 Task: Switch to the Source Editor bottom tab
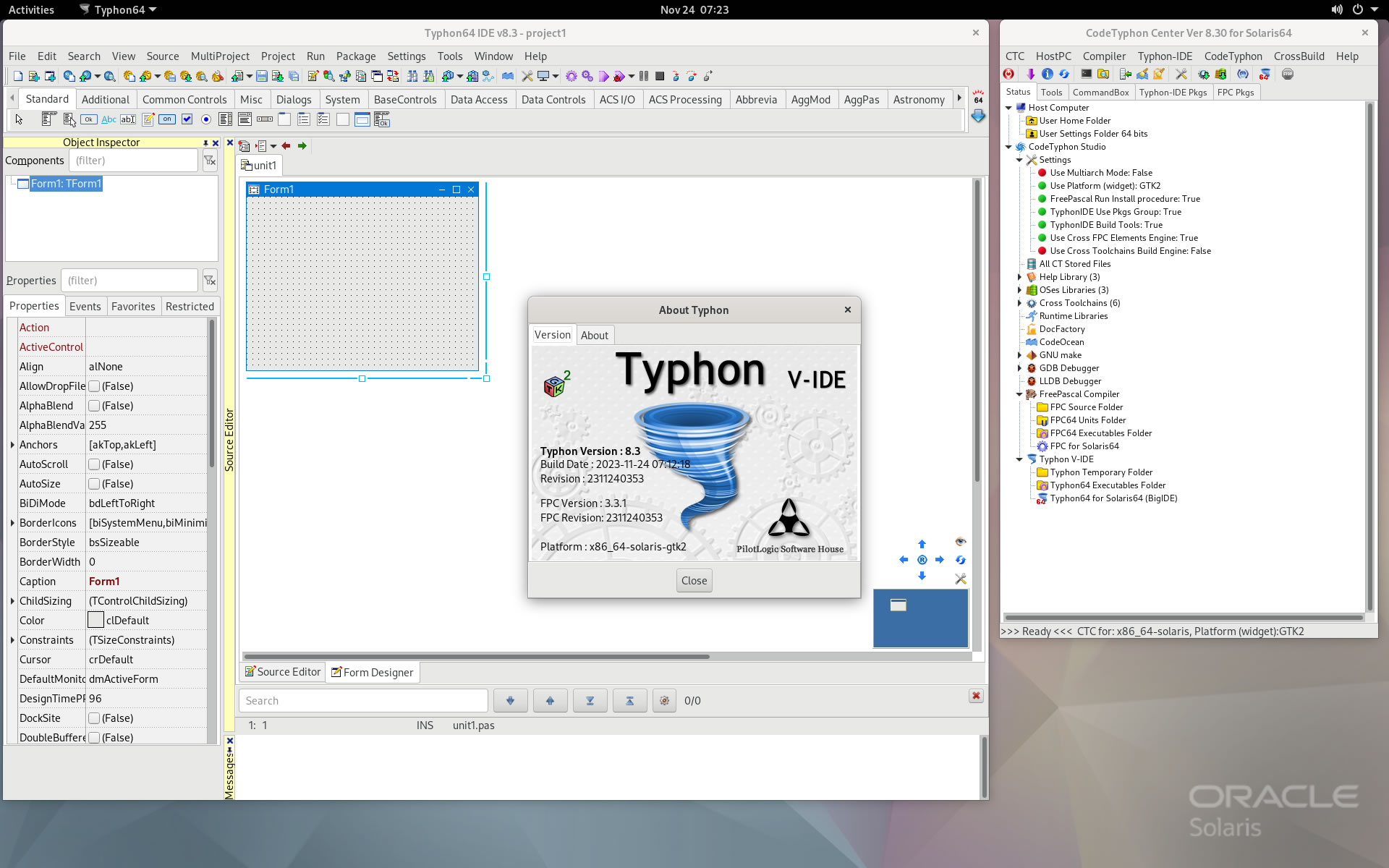tap(283, 672)
